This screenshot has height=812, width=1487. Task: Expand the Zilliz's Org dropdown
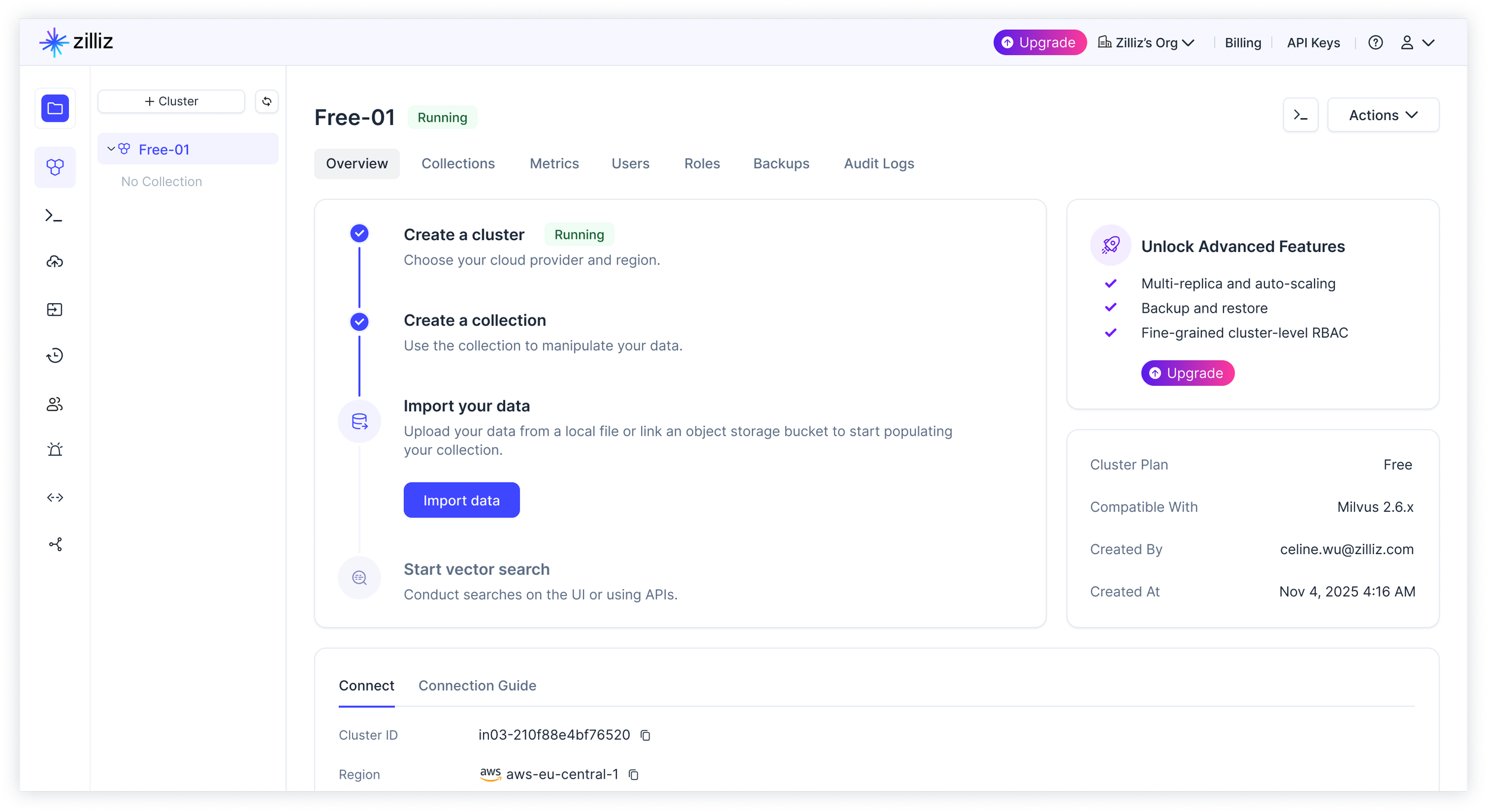1146,43
